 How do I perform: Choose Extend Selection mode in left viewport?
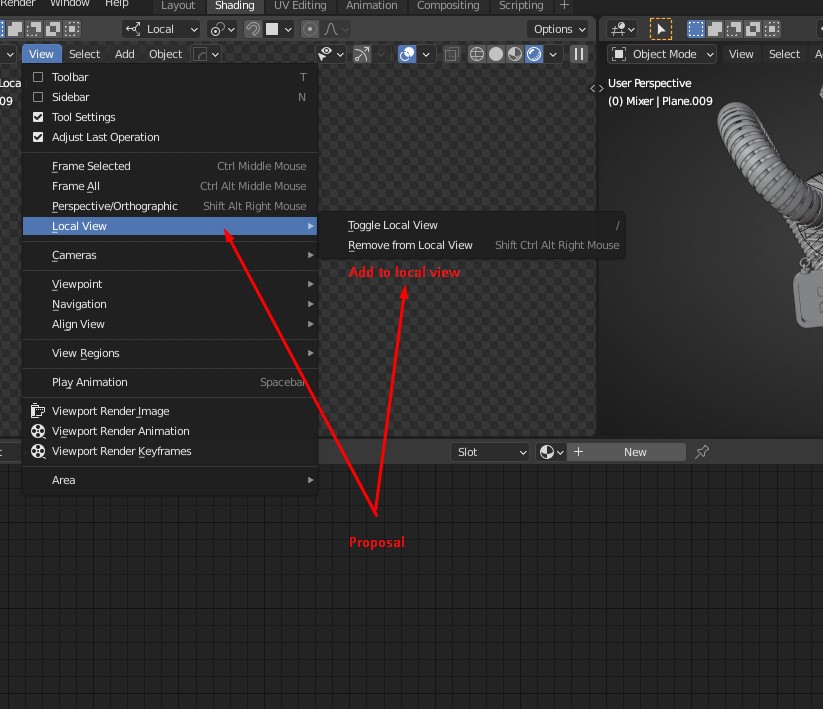(x=15, y=29)
